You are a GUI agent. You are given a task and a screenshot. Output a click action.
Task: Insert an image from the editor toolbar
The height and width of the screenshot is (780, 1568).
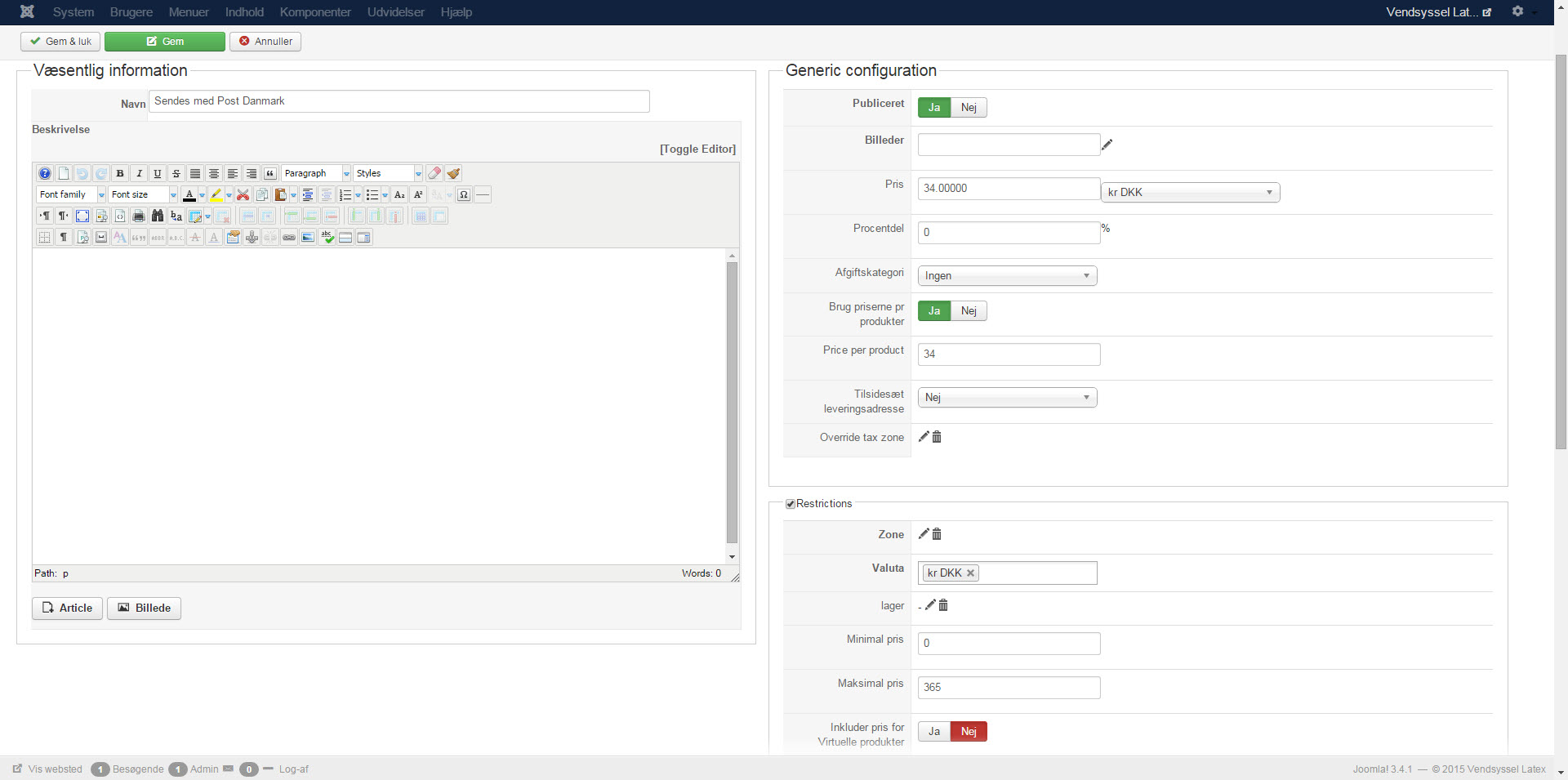(308, 237)
